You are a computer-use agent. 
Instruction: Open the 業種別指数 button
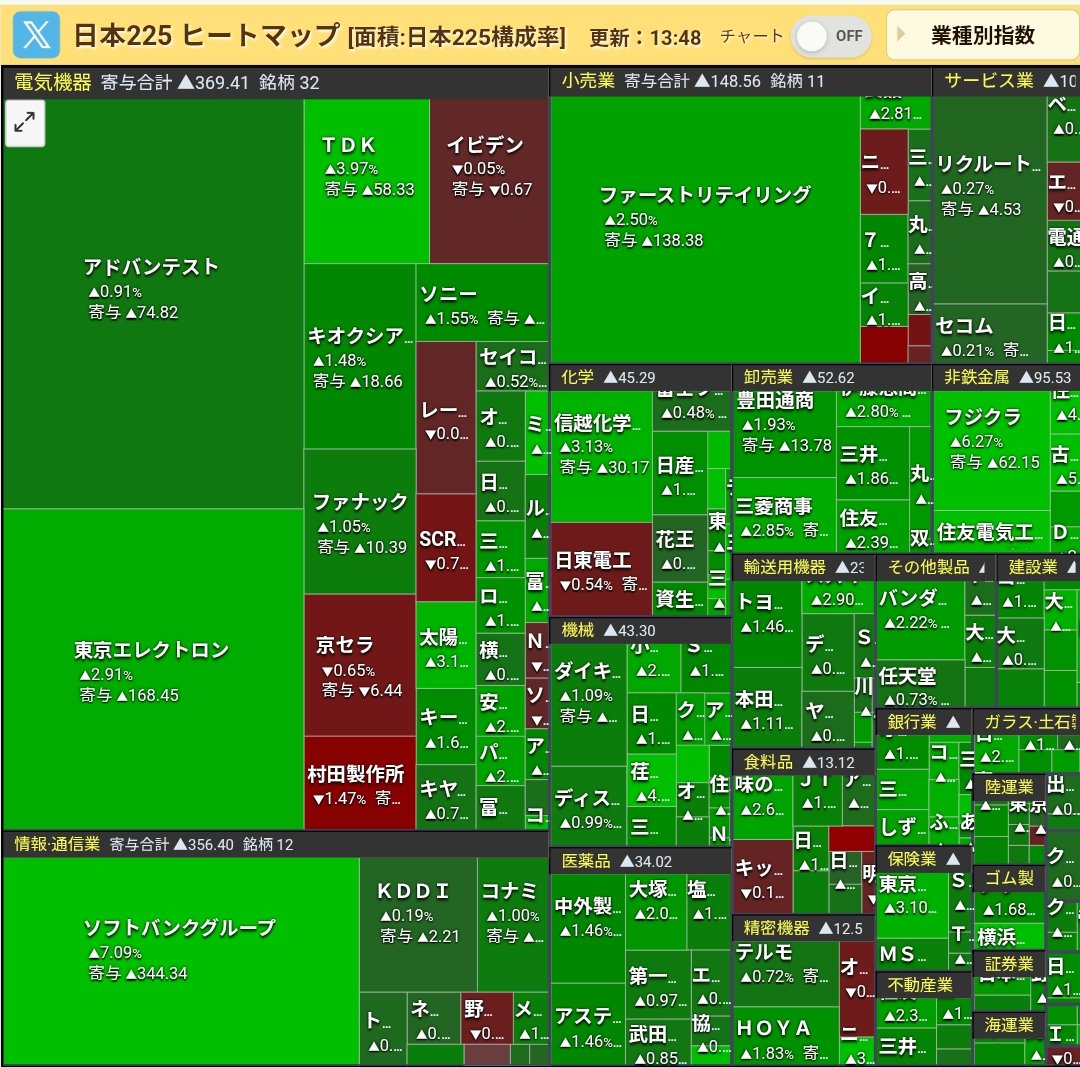coord(983,34)
